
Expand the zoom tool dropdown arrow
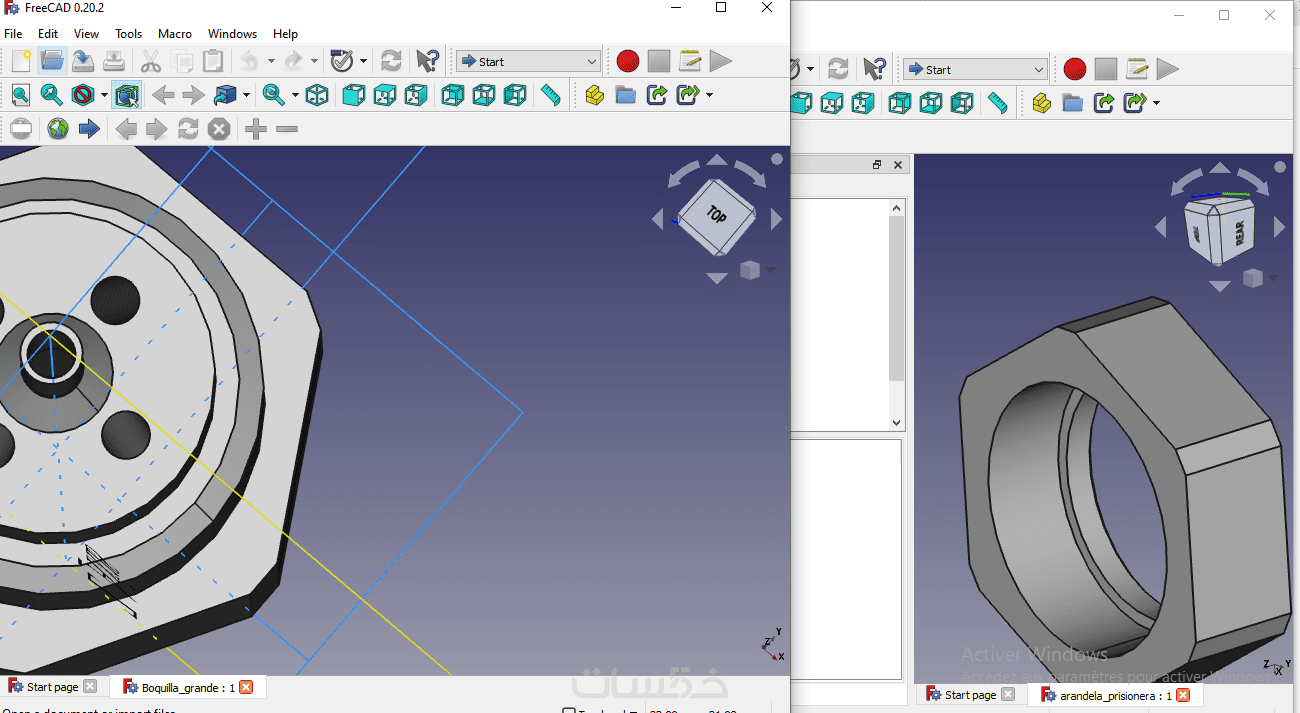(x=295, y=95)
